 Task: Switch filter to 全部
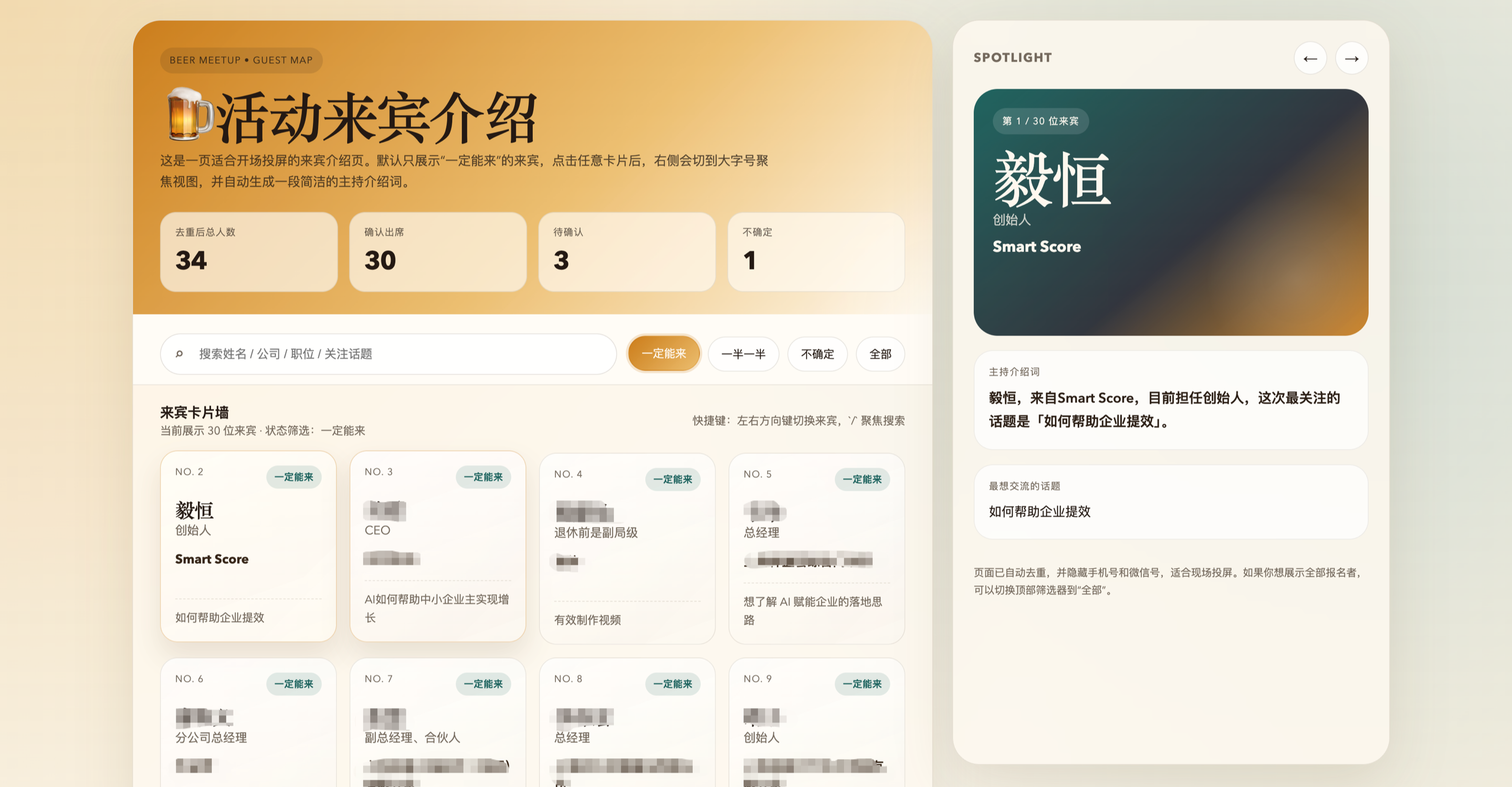[x=880, y=354]
